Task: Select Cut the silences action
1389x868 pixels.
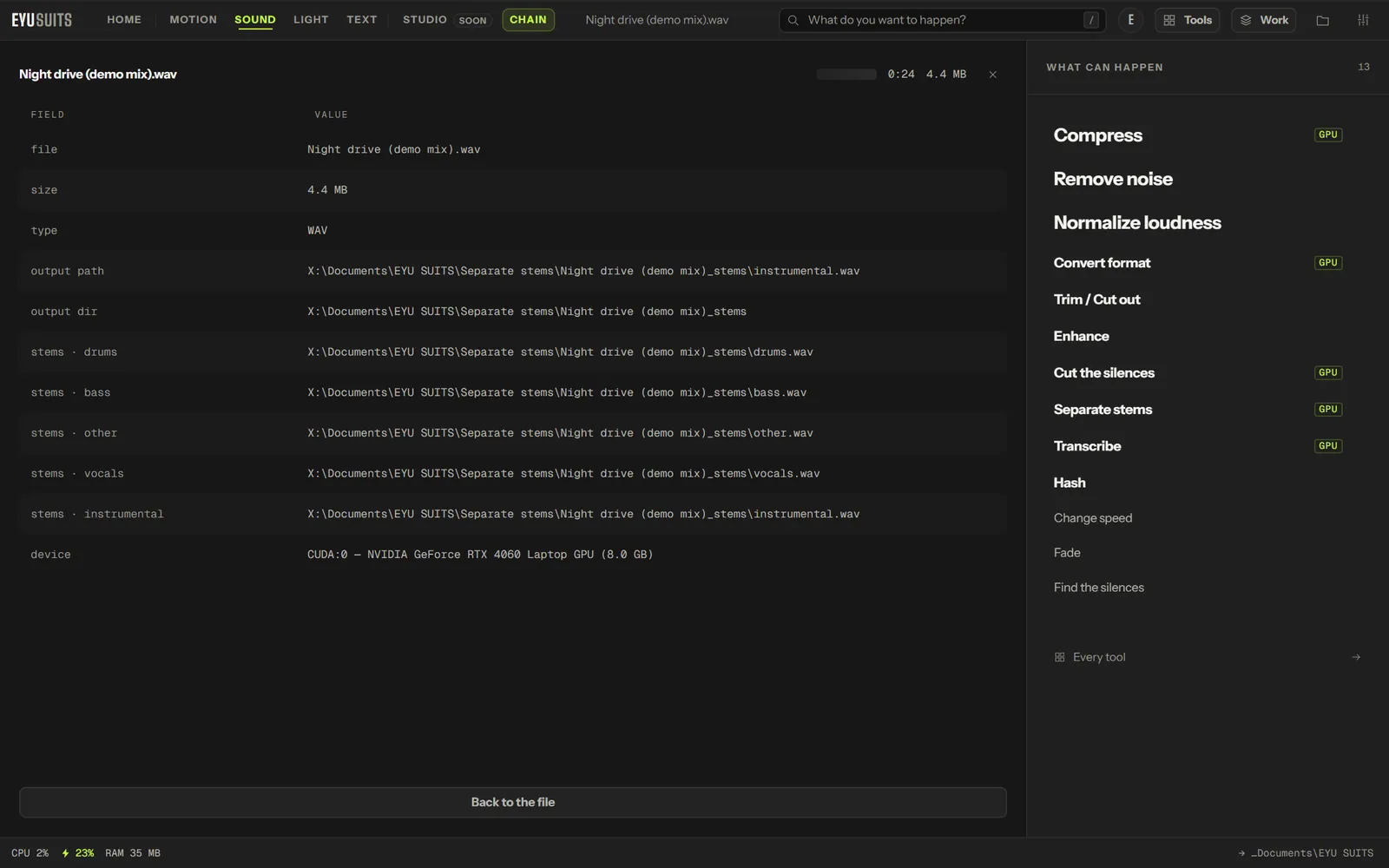Action: (x=1104, y=372)
